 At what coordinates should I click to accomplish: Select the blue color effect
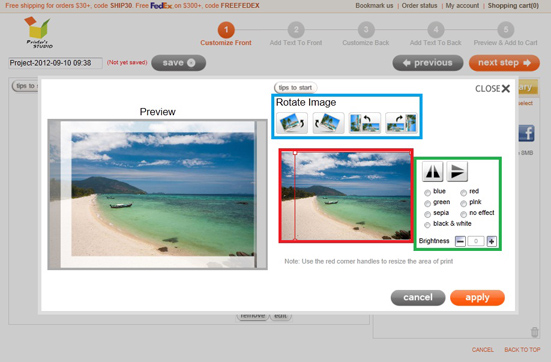click(427, 193)
